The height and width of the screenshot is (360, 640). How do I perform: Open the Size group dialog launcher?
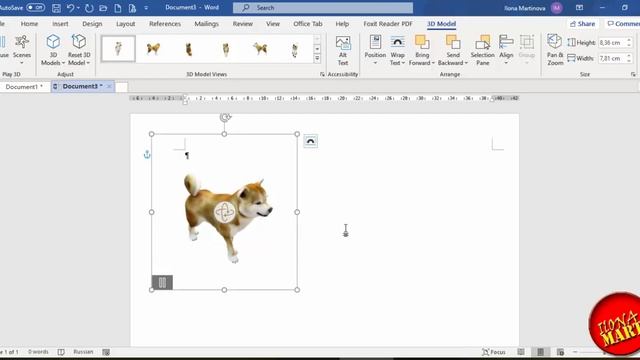pyautogui.click(x=633, y=74)
